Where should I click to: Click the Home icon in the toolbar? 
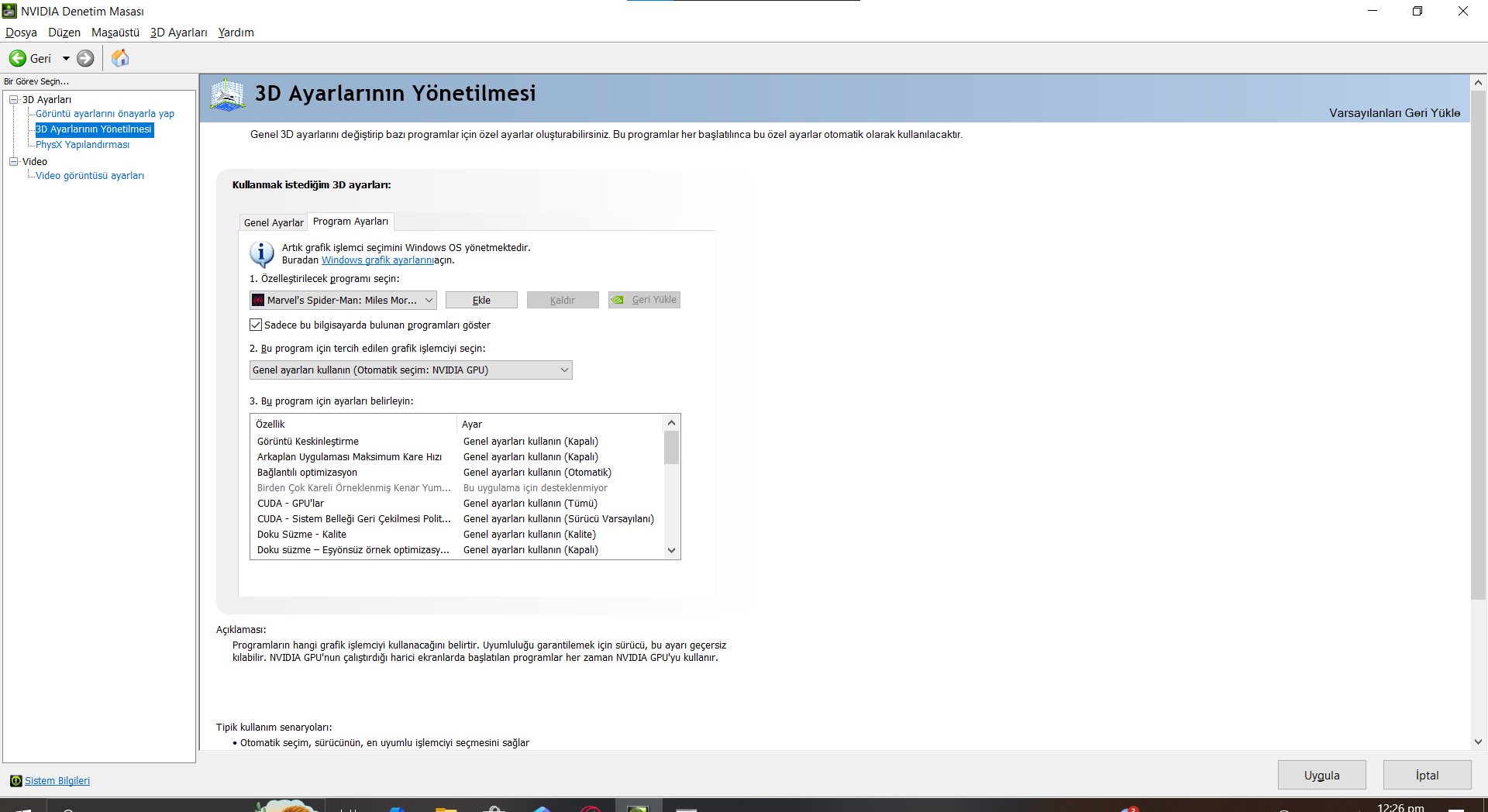point(120,58)
